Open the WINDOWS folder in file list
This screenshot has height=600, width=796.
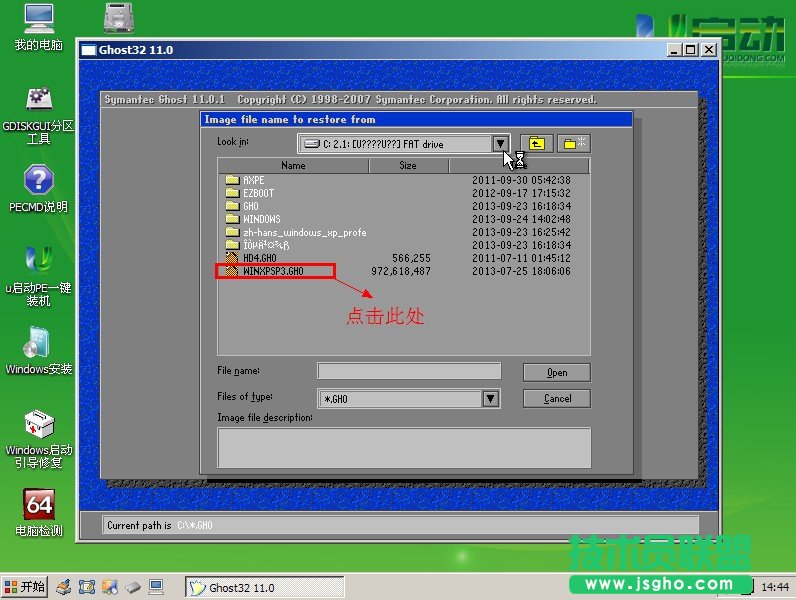coord(261,219)
